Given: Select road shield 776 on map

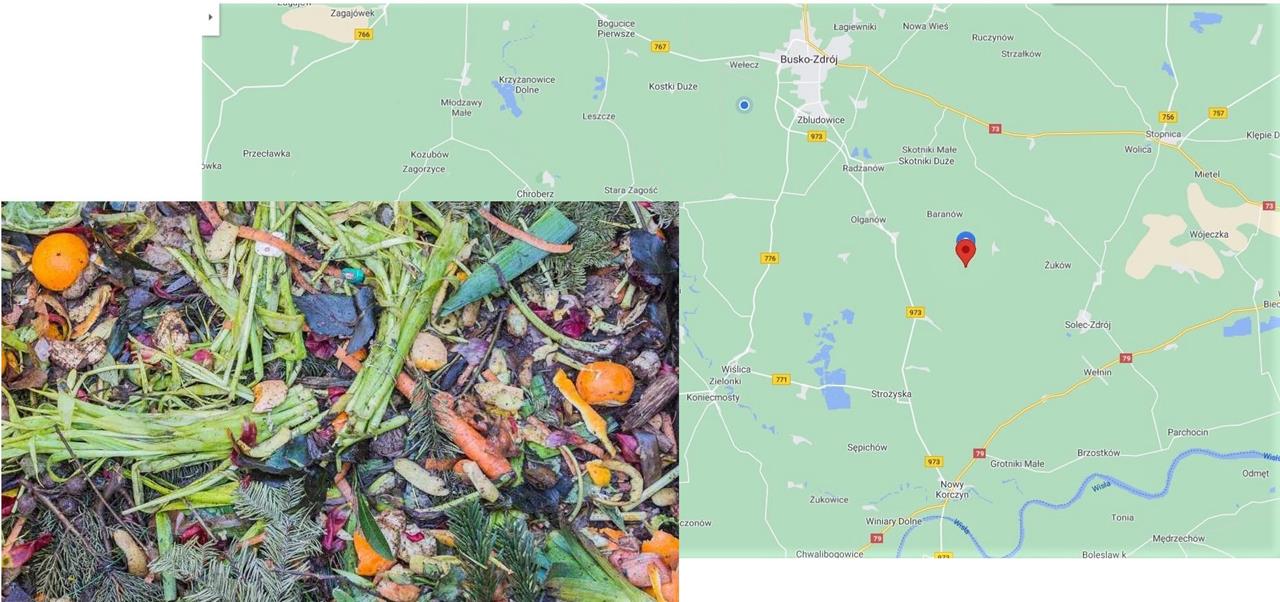Looking at the screenshot, I should [x=769, y=258].
